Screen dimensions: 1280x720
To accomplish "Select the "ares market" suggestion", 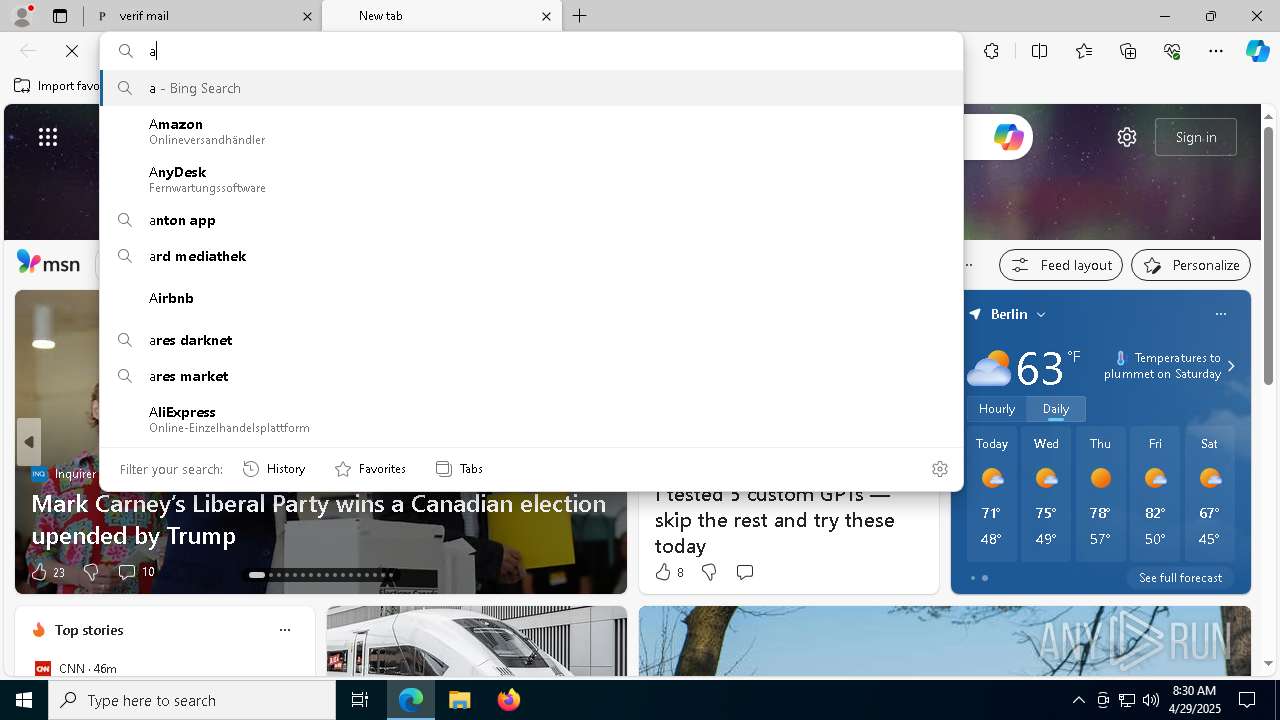I will pyautogui.click(x=531, y=376).
